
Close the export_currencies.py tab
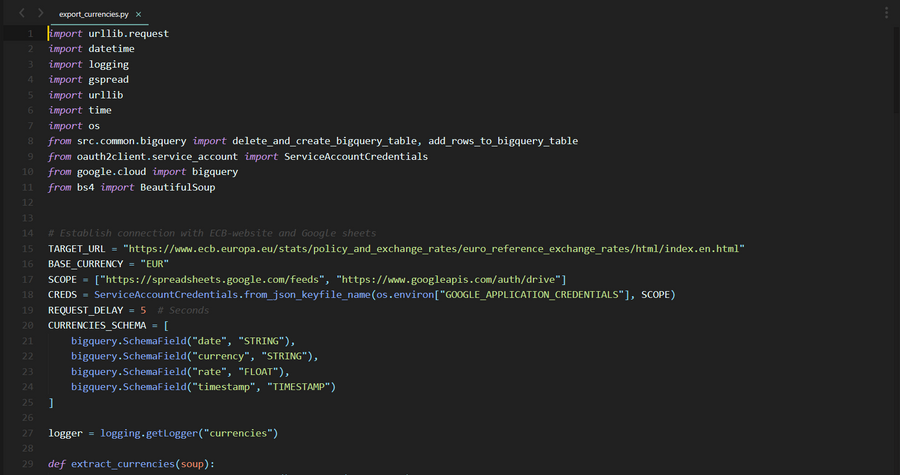138,15
